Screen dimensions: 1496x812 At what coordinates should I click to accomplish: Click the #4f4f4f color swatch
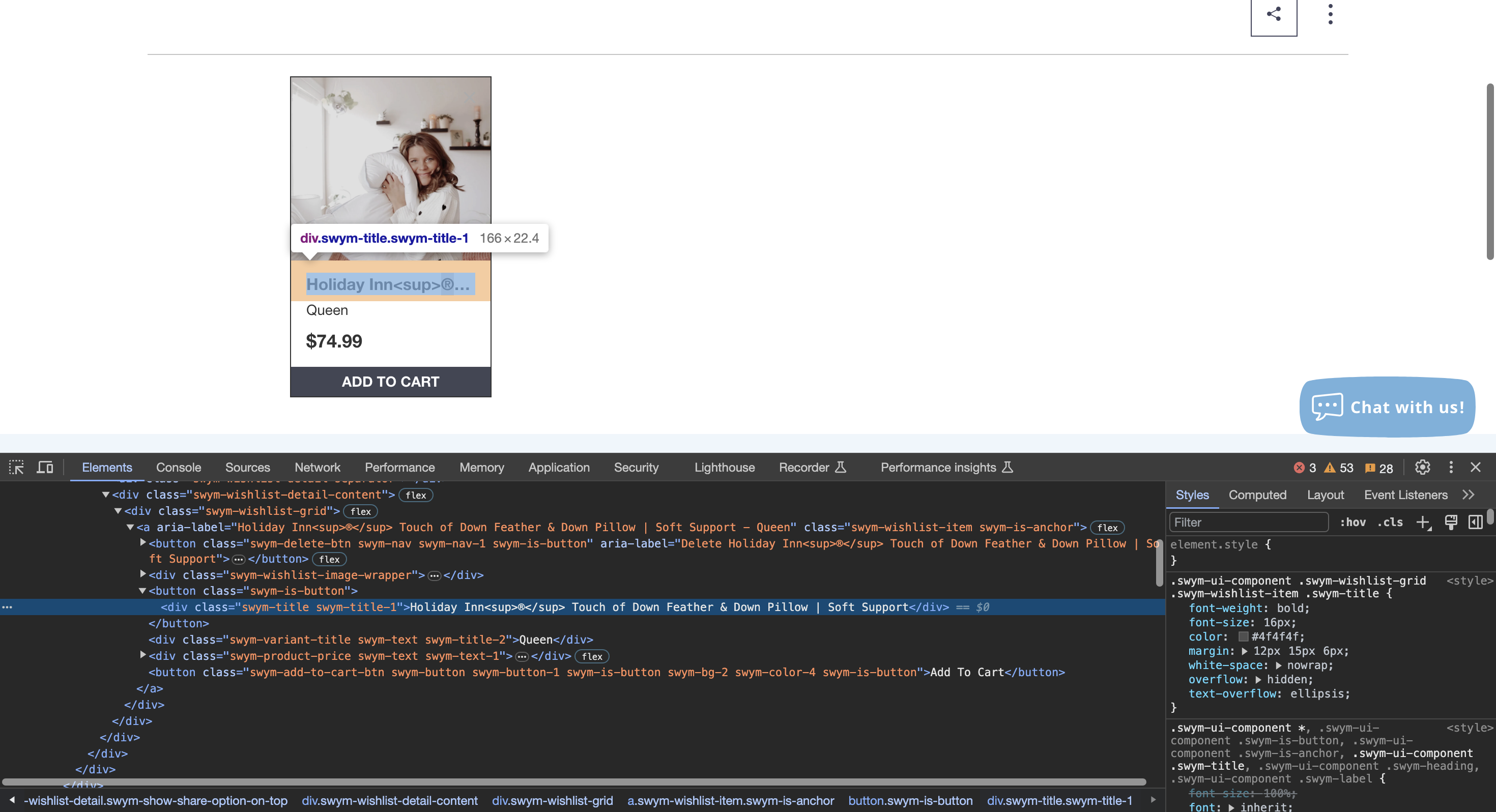(1244, 636)
